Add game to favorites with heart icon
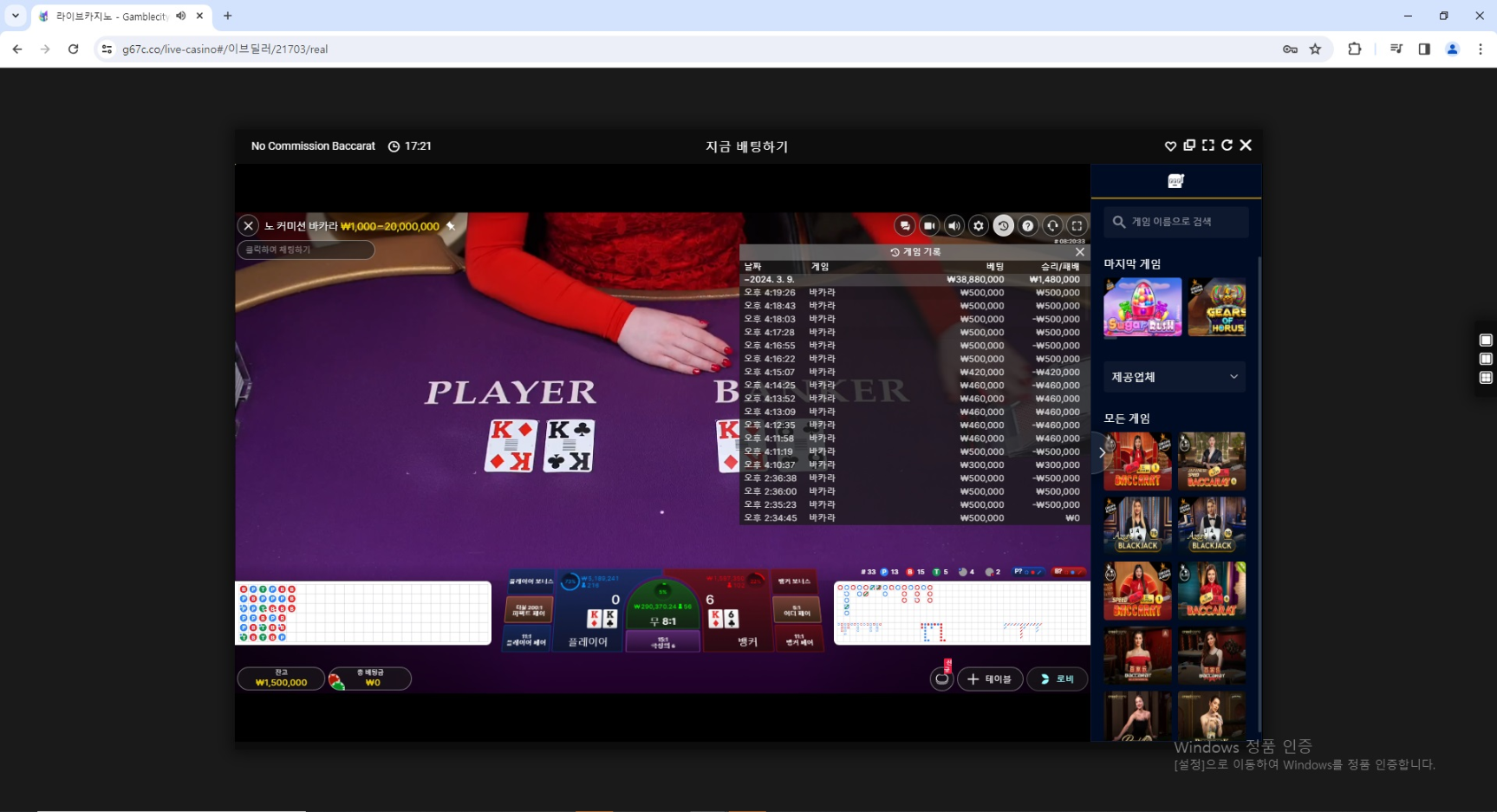Screen dimensions: 1497x812 pos(1170,146)
